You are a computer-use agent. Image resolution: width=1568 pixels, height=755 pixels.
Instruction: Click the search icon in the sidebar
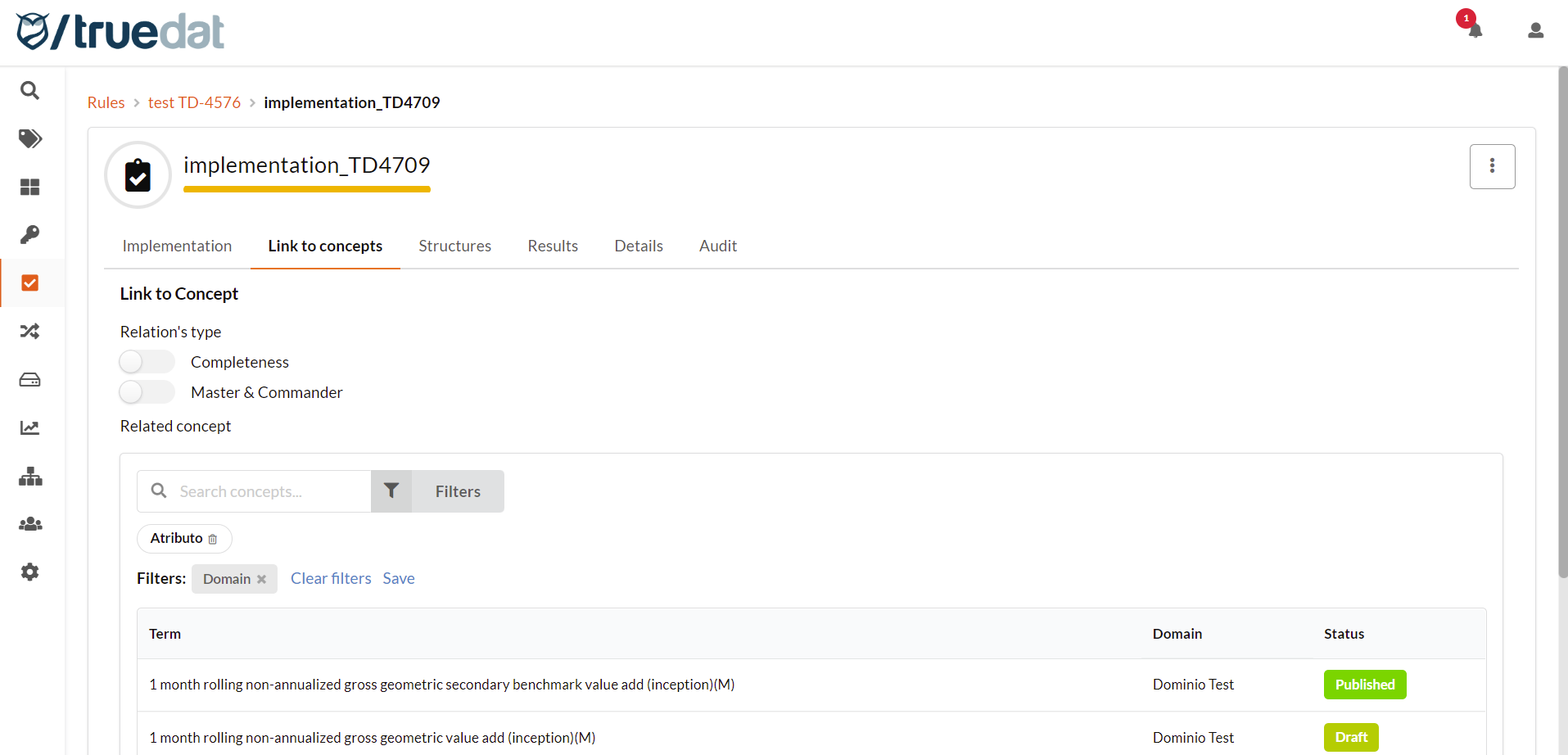click(x=29, y=90)
